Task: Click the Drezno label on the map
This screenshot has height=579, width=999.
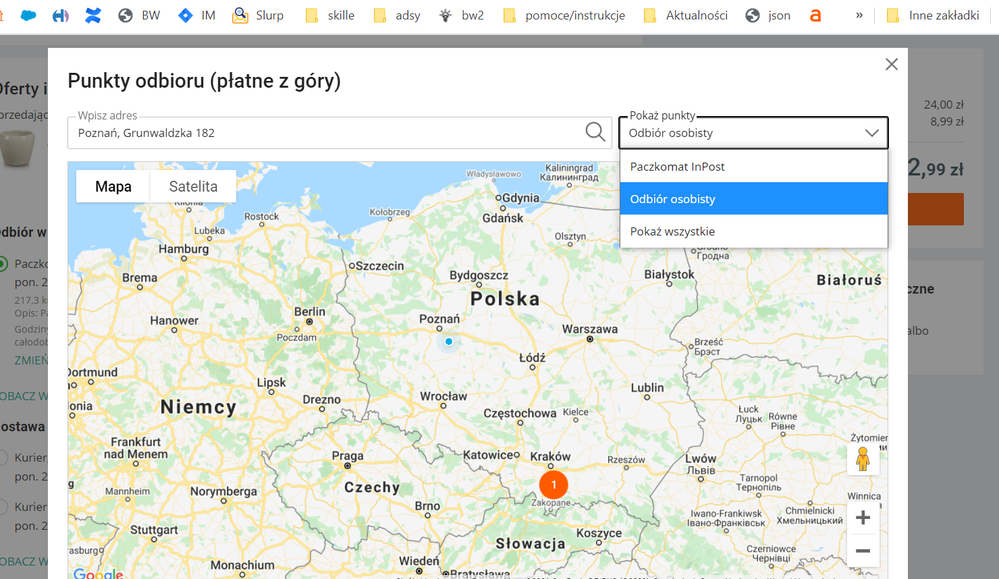Action: (322, 399)
